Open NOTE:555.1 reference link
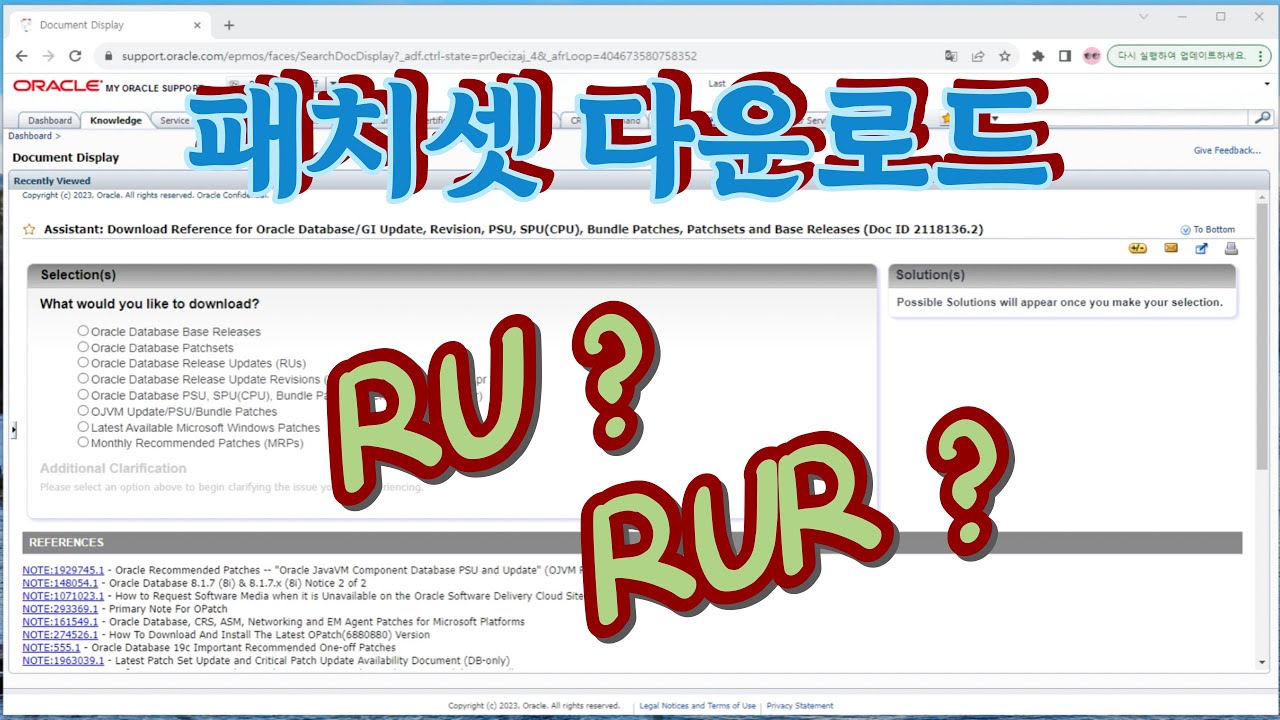The image size is (1280, 720). (51, 648)
